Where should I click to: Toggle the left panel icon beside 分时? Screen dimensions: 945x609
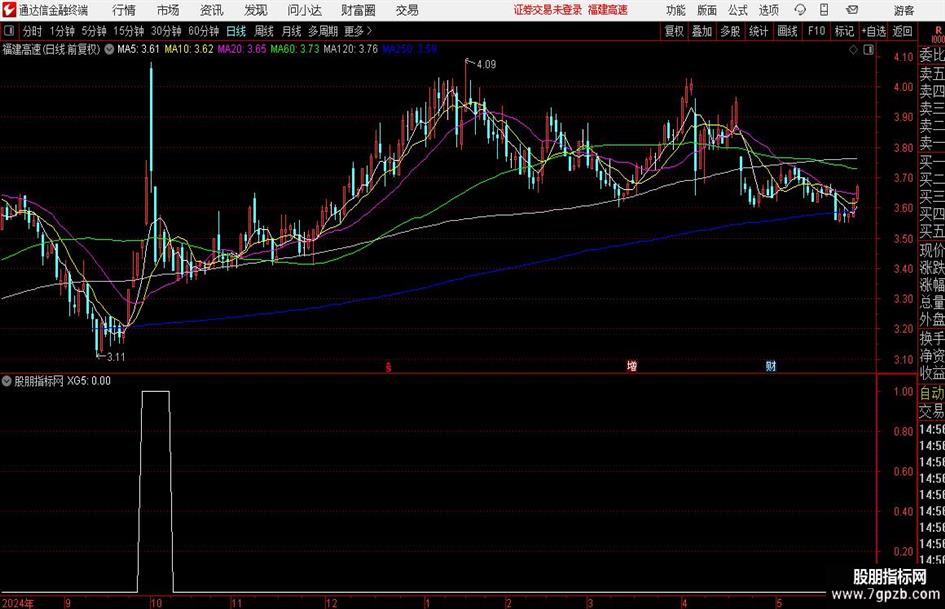click(9, 31)
